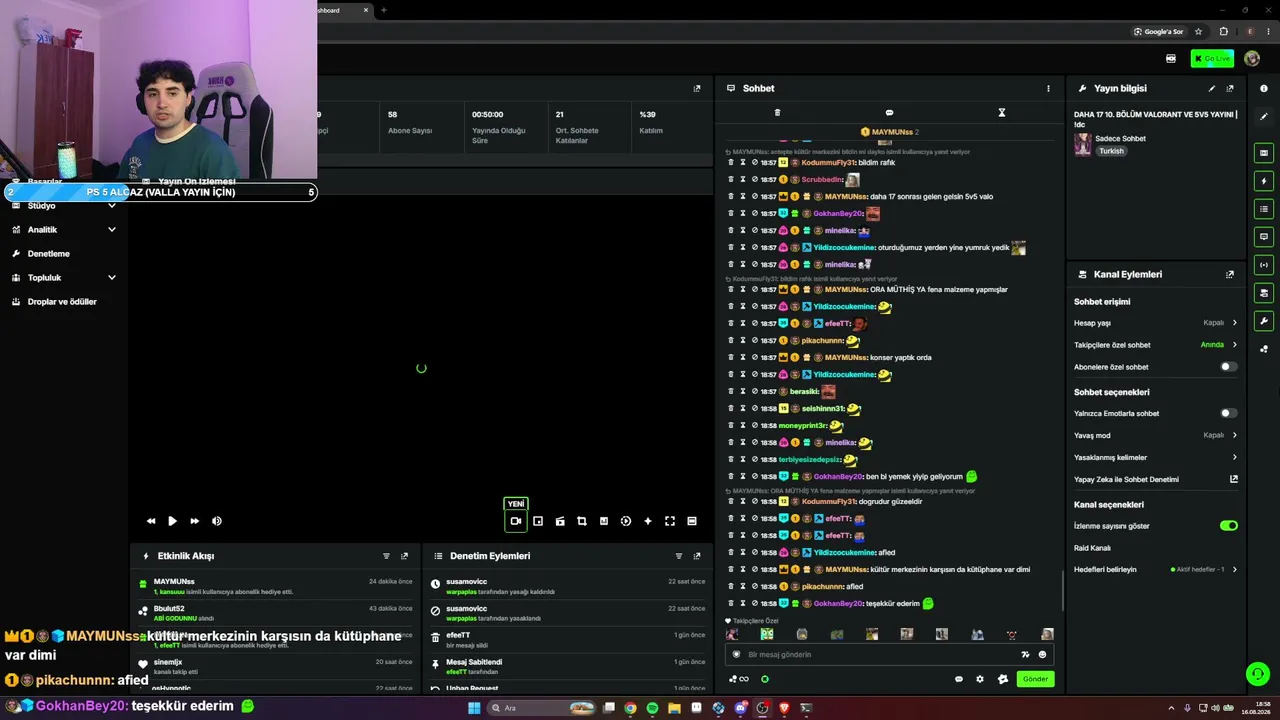Open the green support headset bubble
The image size is (1280, 720).
click(1258, 674)
